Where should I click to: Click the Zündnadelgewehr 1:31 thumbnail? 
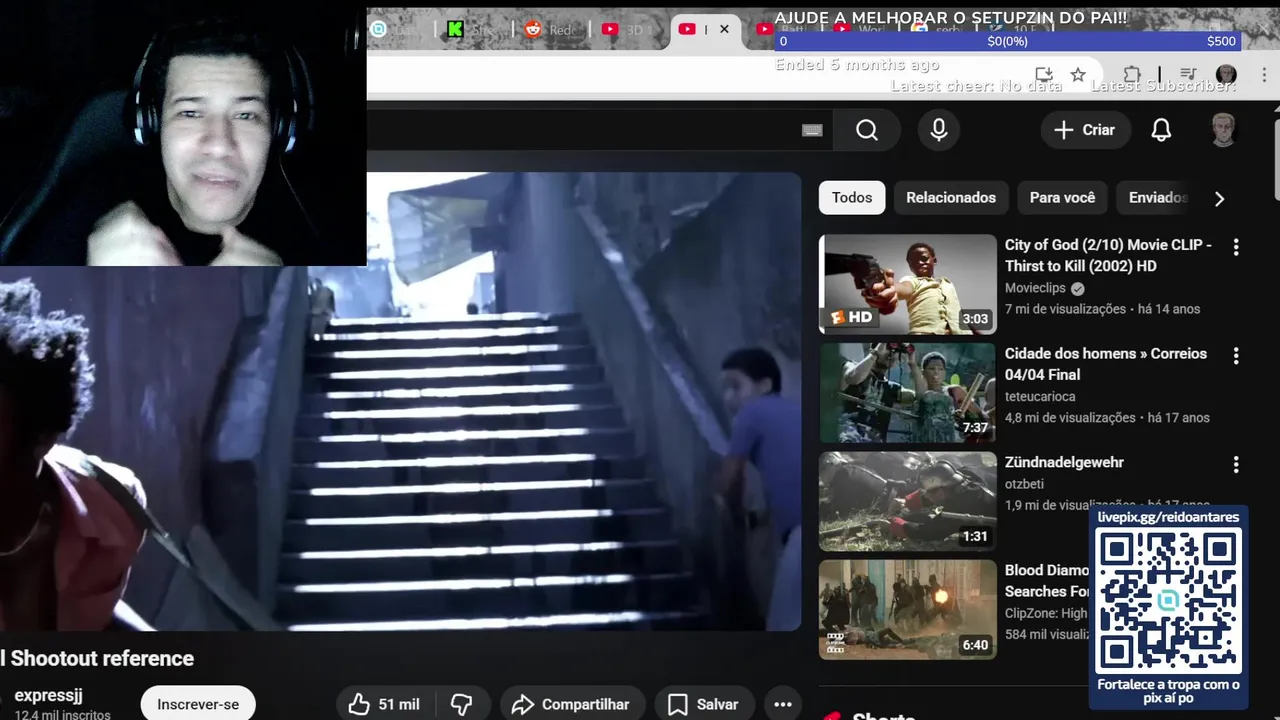point(908,501)
